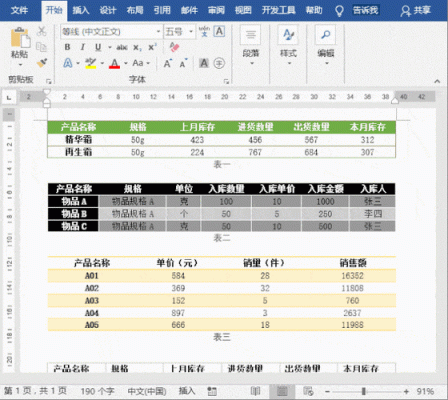
Task: Open the underline style dropdown arrow
Action: pos(109,47)
